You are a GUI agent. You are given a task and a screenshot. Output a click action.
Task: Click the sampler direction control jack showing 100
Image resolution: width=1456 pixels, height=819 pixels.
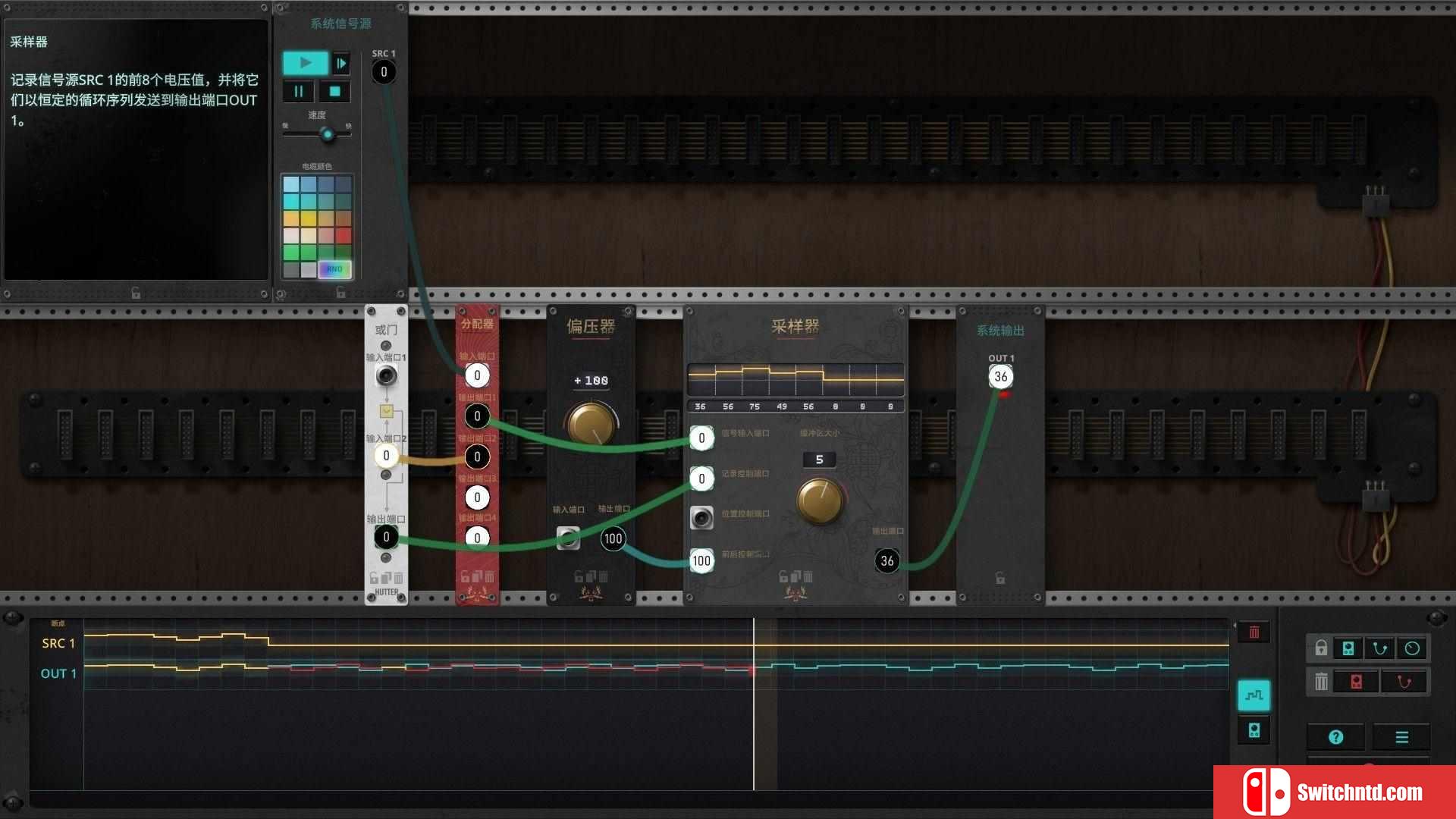[701, 561]
